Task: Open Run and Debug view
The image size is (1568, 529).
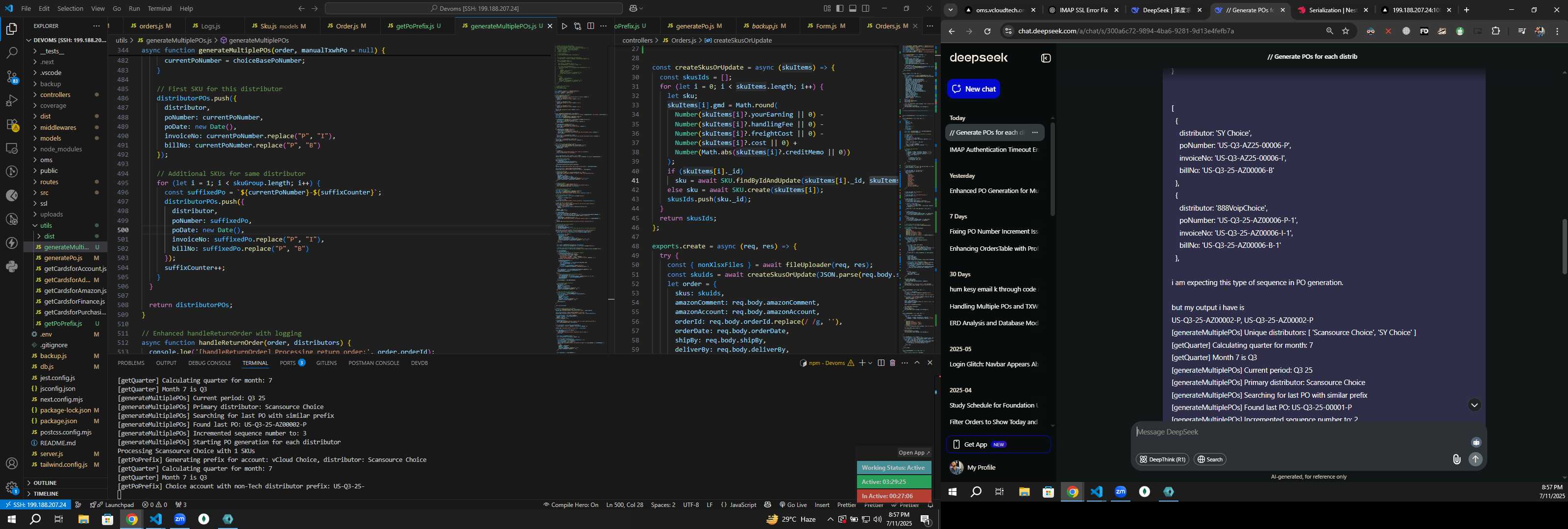Action: [x=12, y=100]
